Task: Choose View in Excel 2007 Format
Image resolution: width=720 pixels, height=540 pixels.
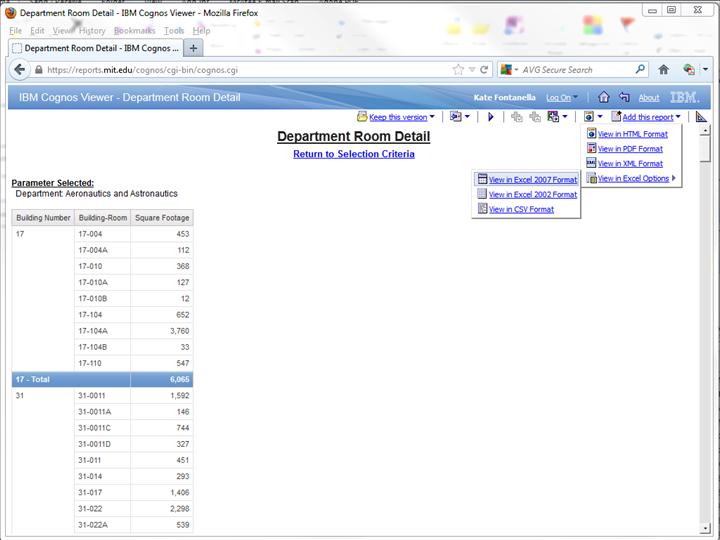Action: tap(532, 179)
